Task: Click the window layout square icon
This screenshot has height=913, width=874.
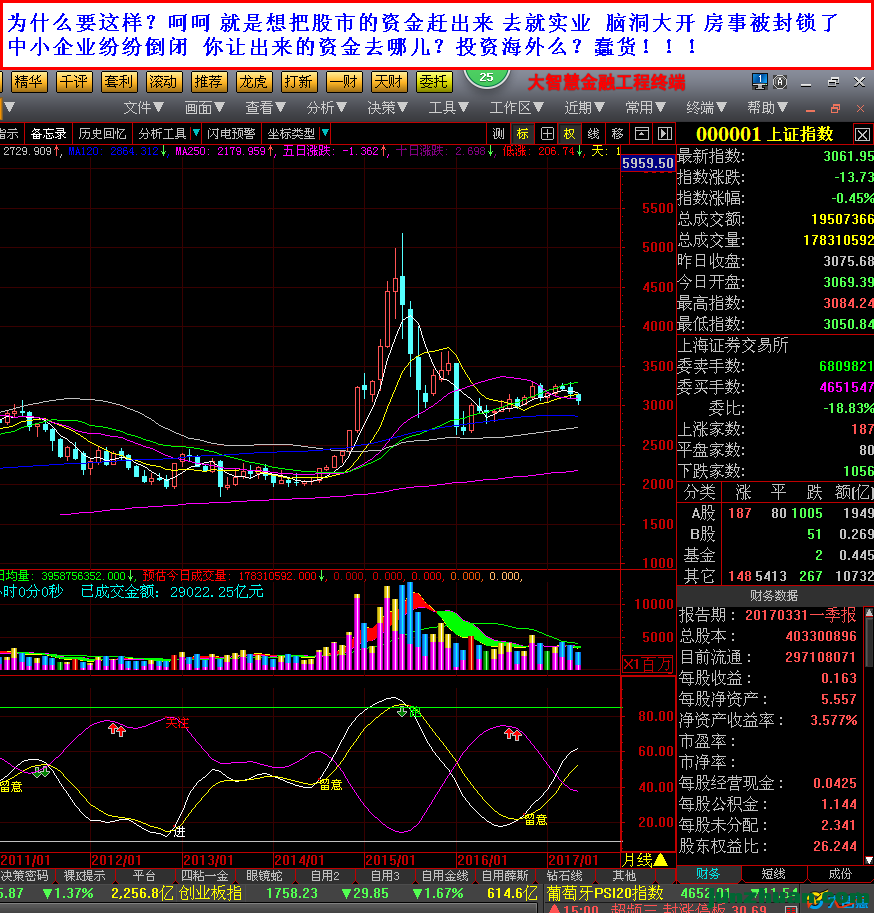Action: coord(642,134)
